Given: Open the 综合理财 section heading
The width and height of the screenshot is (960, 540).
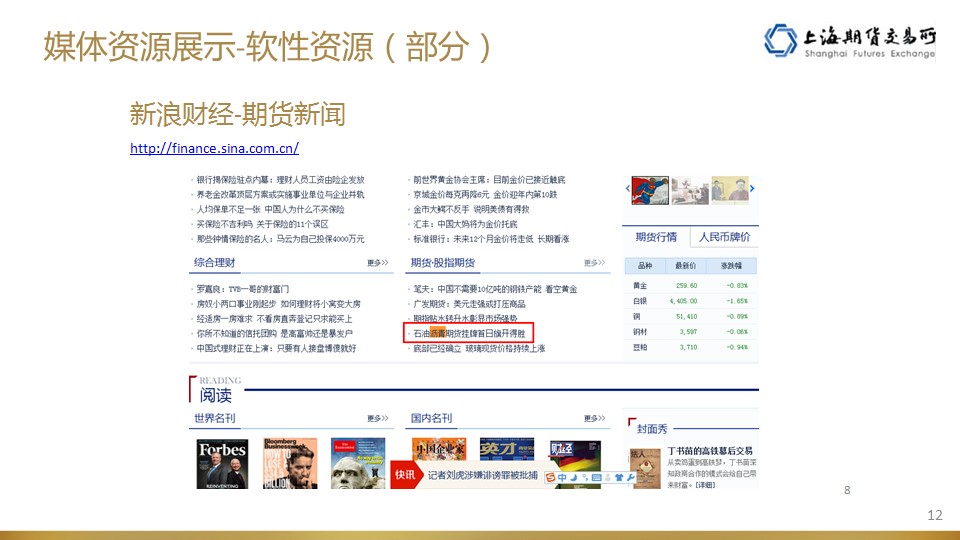Looking at the screenshot, I should [215, 263].
